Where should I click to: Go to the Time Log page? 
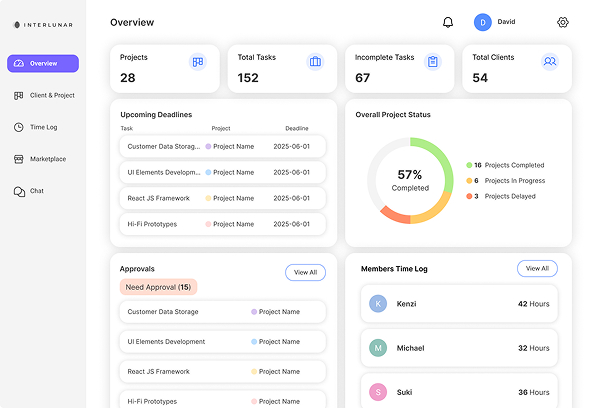36,127
